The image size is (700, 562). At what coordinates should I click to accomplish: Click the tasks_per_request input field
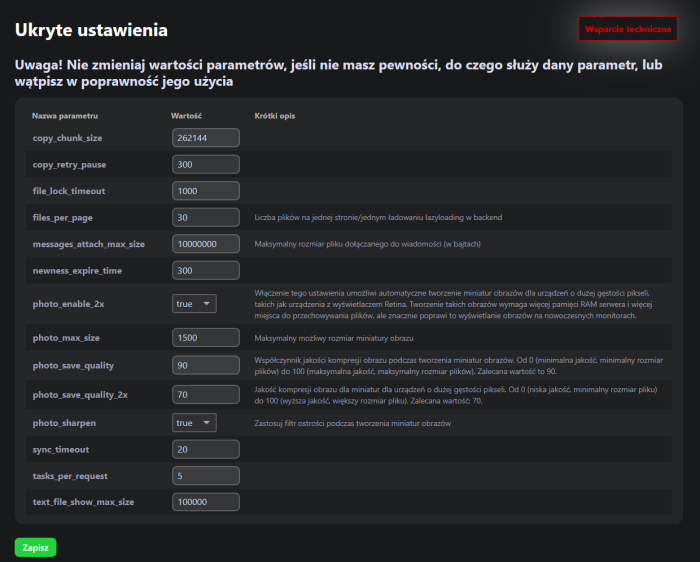(205, 476)
